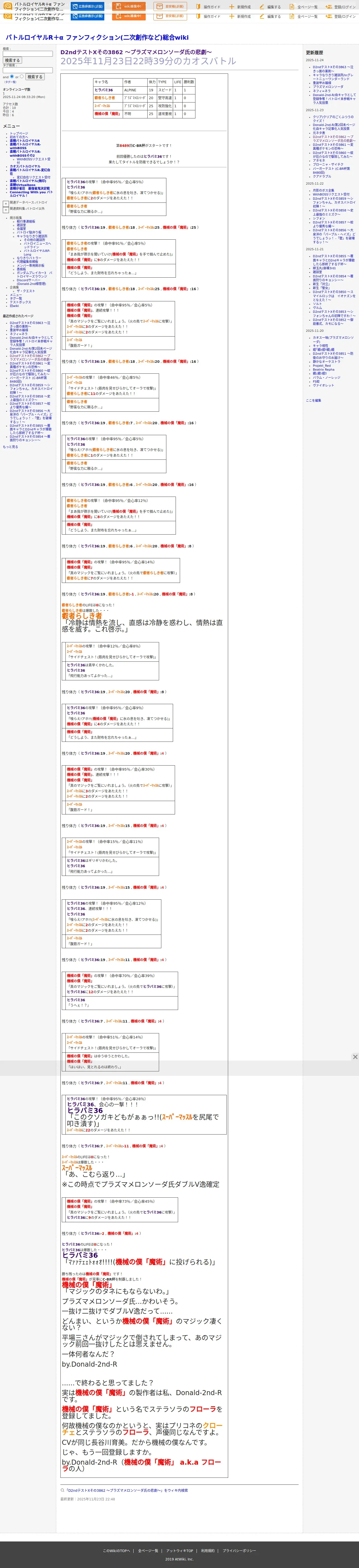This screenshot has height=1568, width=359.
Task: Open 利用規約 footer link
Action: coord(208,1550)
